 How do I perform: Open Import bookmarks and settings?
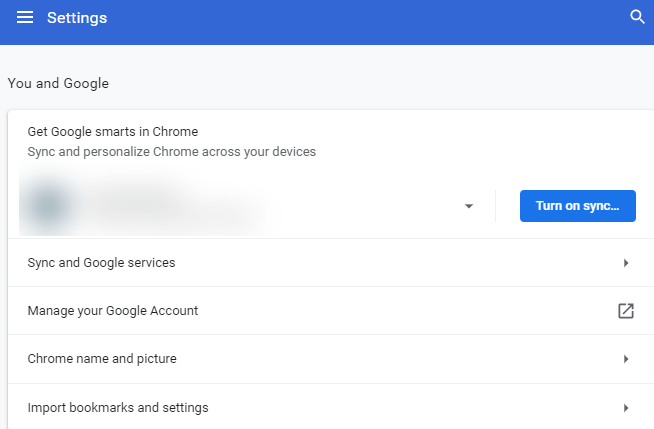[331, 407]
